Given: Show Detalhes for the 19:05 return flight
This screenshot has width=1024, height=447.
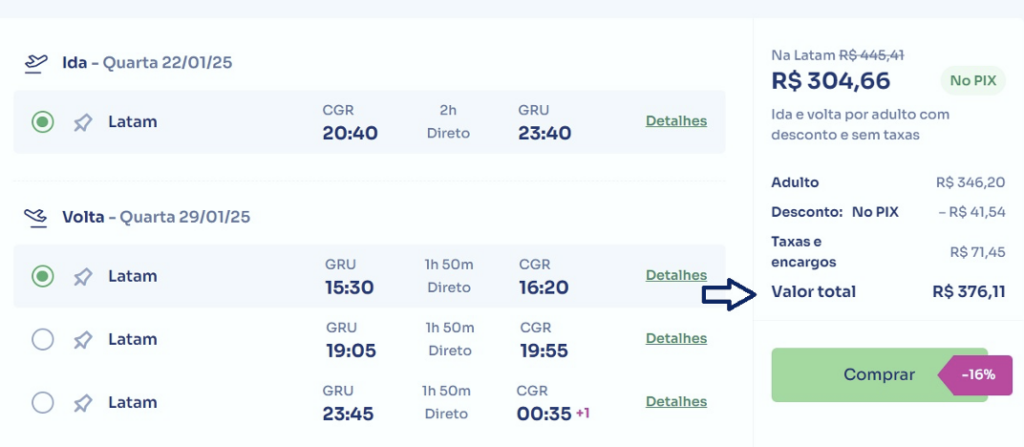Looking at the screenshot, I should pyautogui.click(x=676, y=338).
